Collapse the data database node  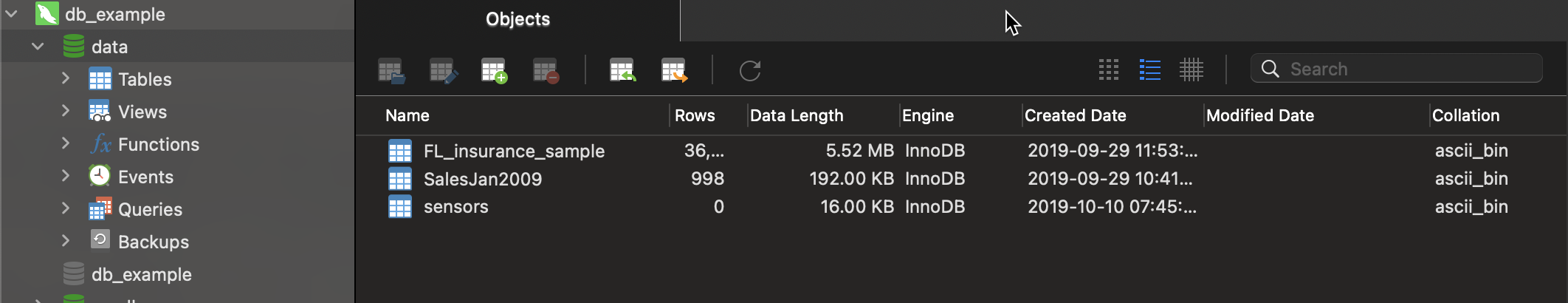(38, 47)
